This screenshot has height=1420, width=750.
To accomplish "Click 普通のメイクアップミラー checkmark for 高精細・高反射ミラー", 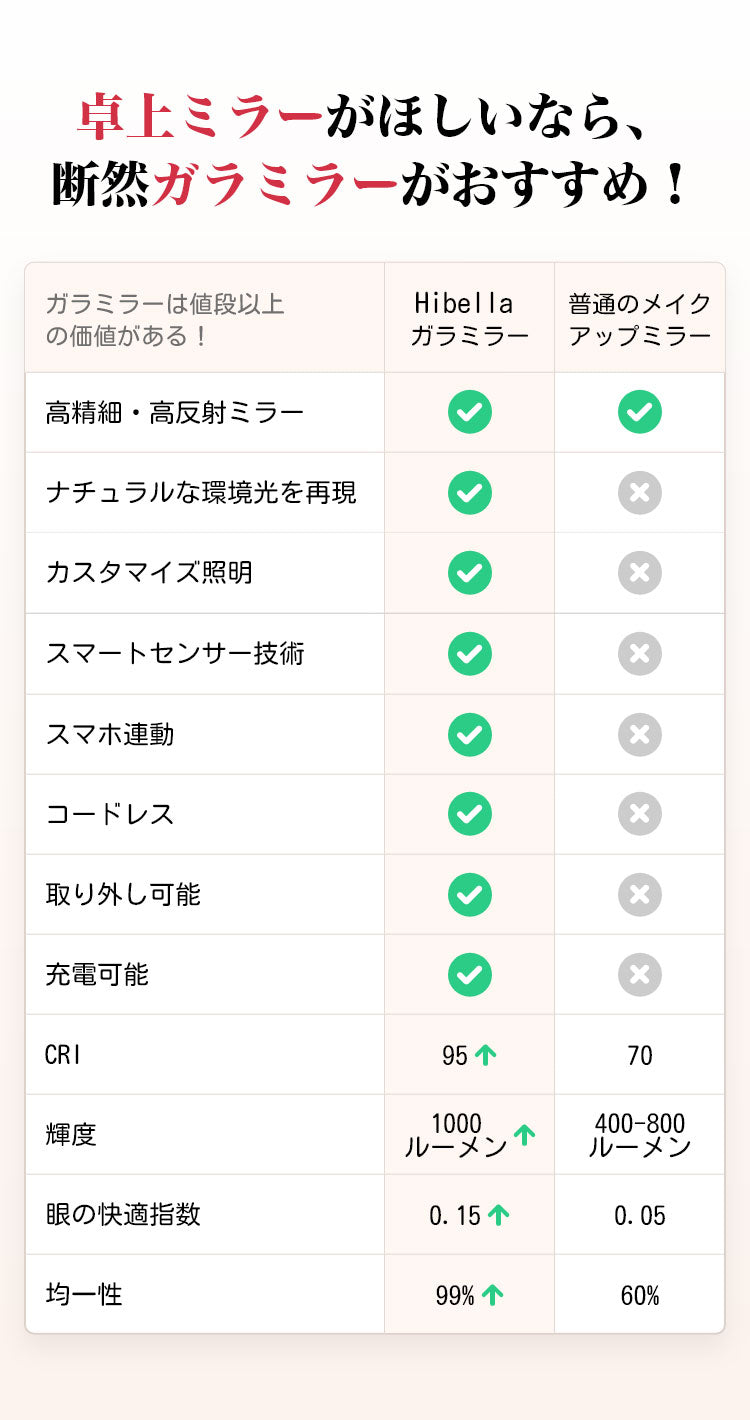I will (640, 412).
